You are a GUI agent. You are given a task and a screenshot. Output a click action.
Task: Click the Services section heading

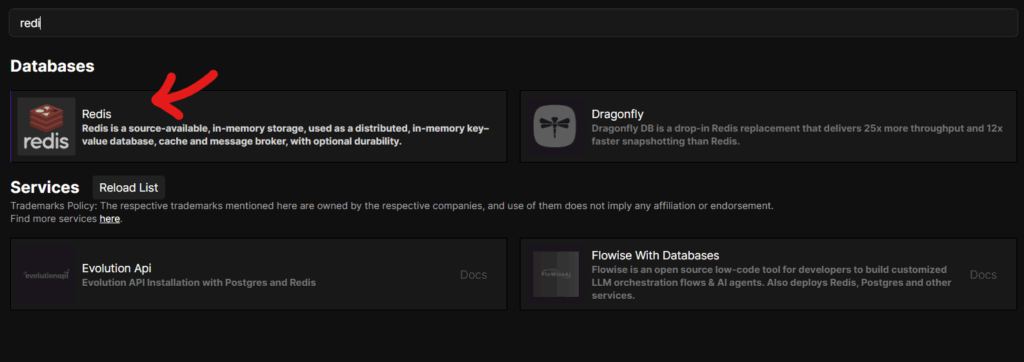tap(44, 188)
